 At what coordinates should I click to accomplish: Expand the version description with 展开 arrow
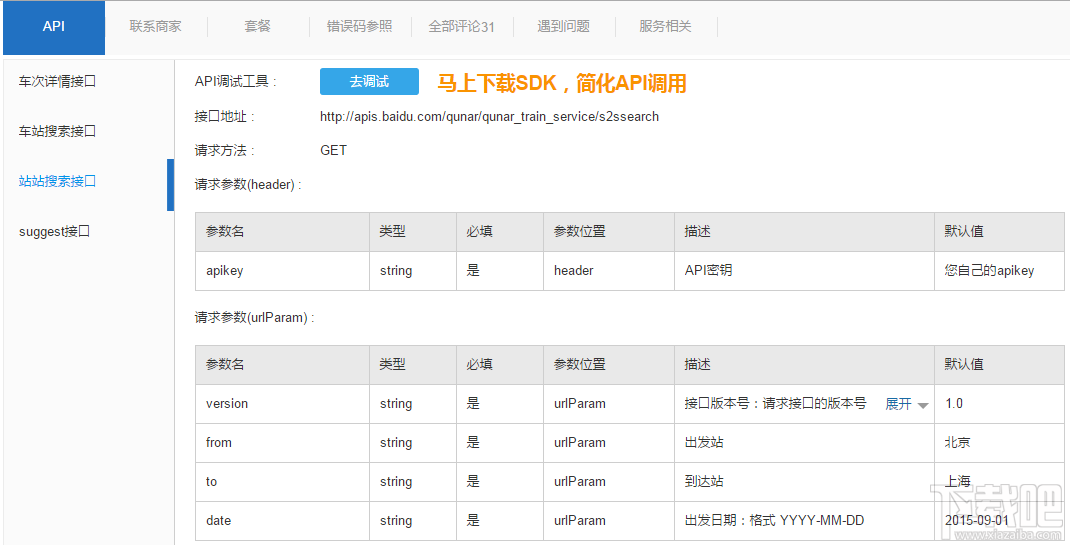(x=906, y=404)
